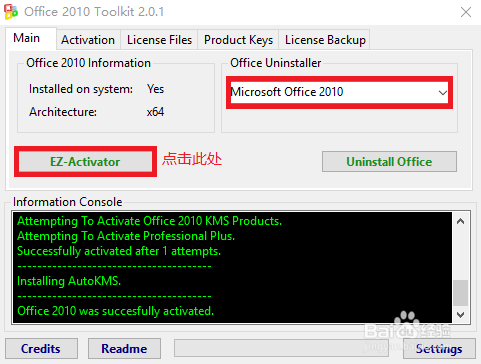Viewport: 481px width, 364px height.
Task: Open the Readme button
Action: point(124,349)
